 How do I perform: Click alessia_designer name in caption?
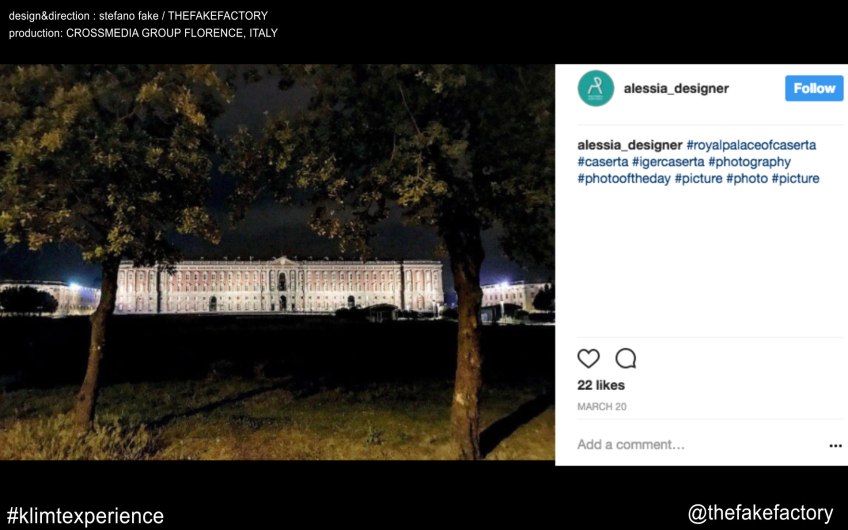(629, 145)
